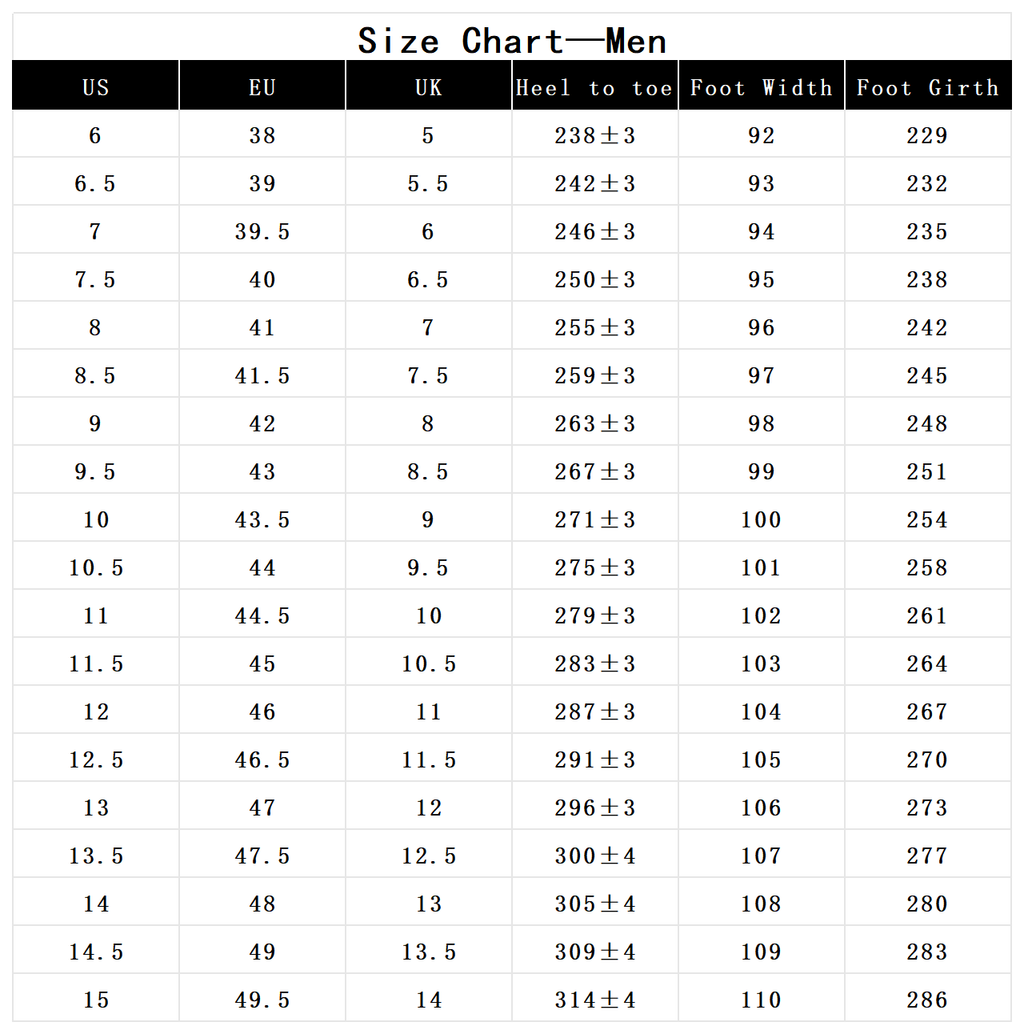Select the UK size 7.5 cell
The width and height of the screenshot is (1024, 1034).
point(429,375)
